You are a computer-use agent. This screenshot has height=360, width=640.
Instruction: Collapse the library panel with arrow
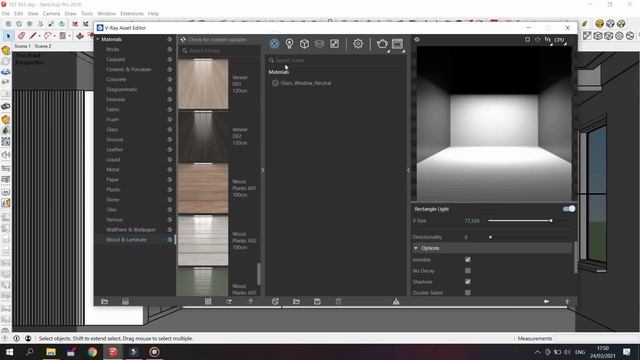[262, 170]
